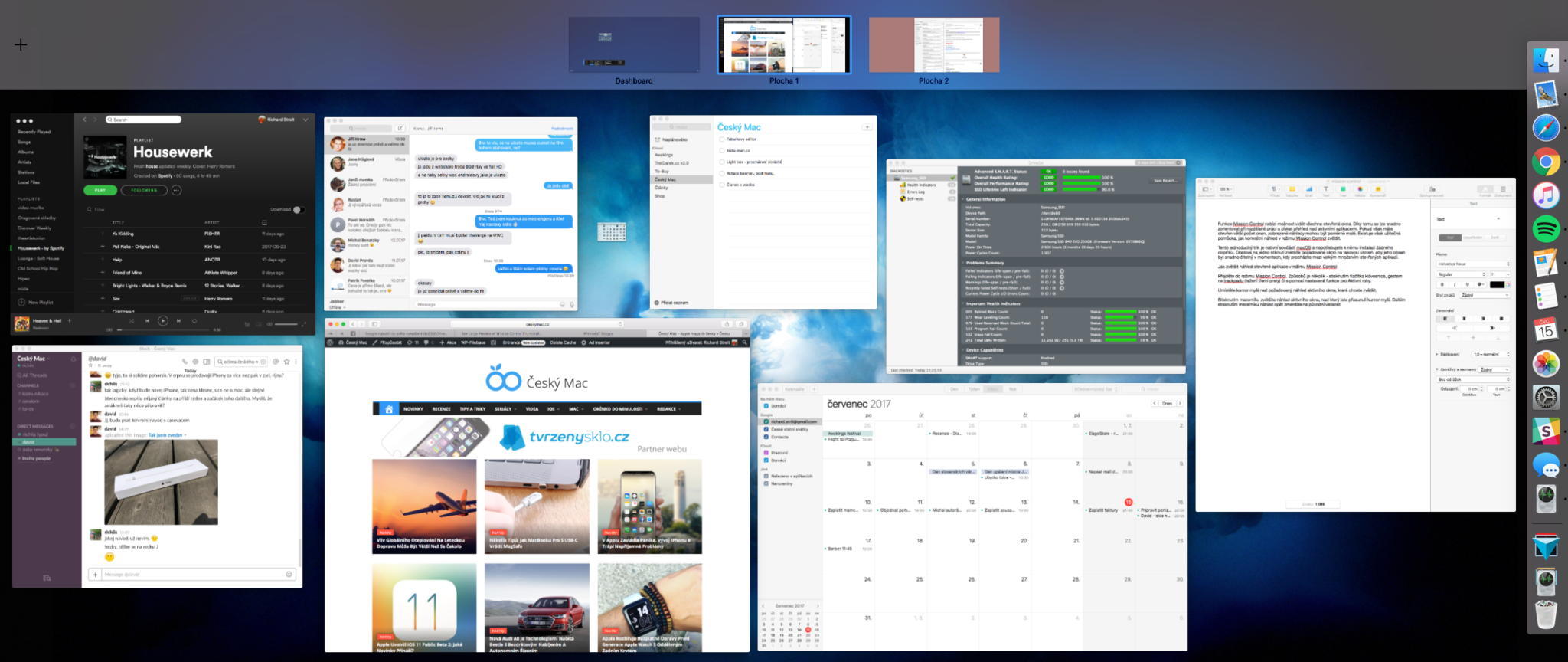Image resolution: width=1568 pixels, height=662 pixels.
Task: Open Spotify from the Dock
Action: (x=1546, y=229)
